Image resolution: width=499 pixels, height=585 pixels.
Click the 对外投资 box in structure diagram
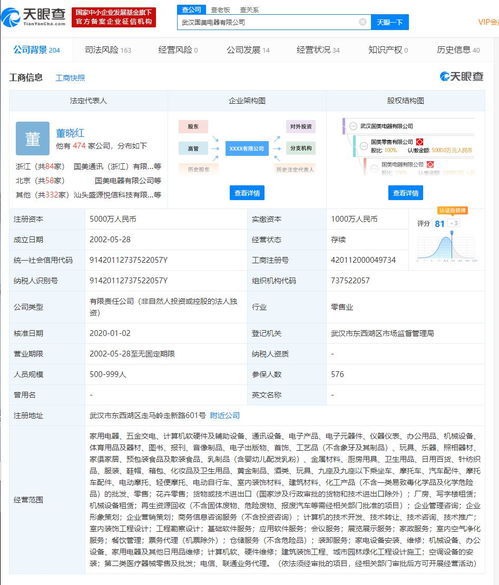[x=301, y=126]
